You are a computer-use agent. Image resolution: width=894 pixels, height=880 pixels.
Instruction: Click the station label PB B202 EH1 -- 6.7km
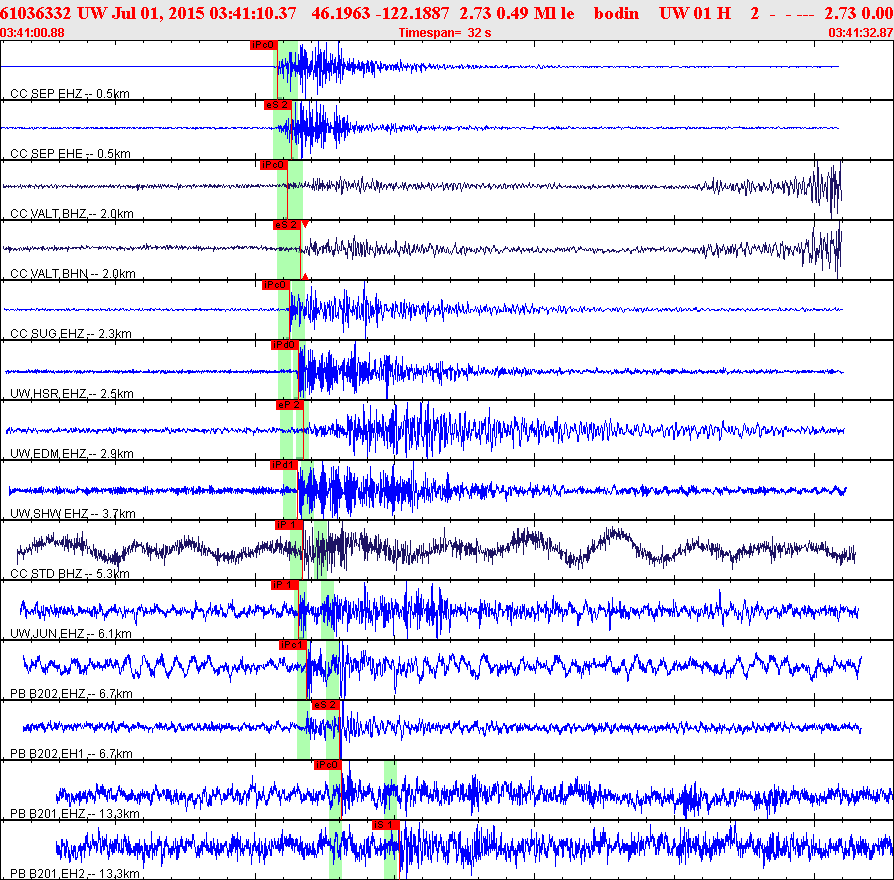tap(71, 754)
